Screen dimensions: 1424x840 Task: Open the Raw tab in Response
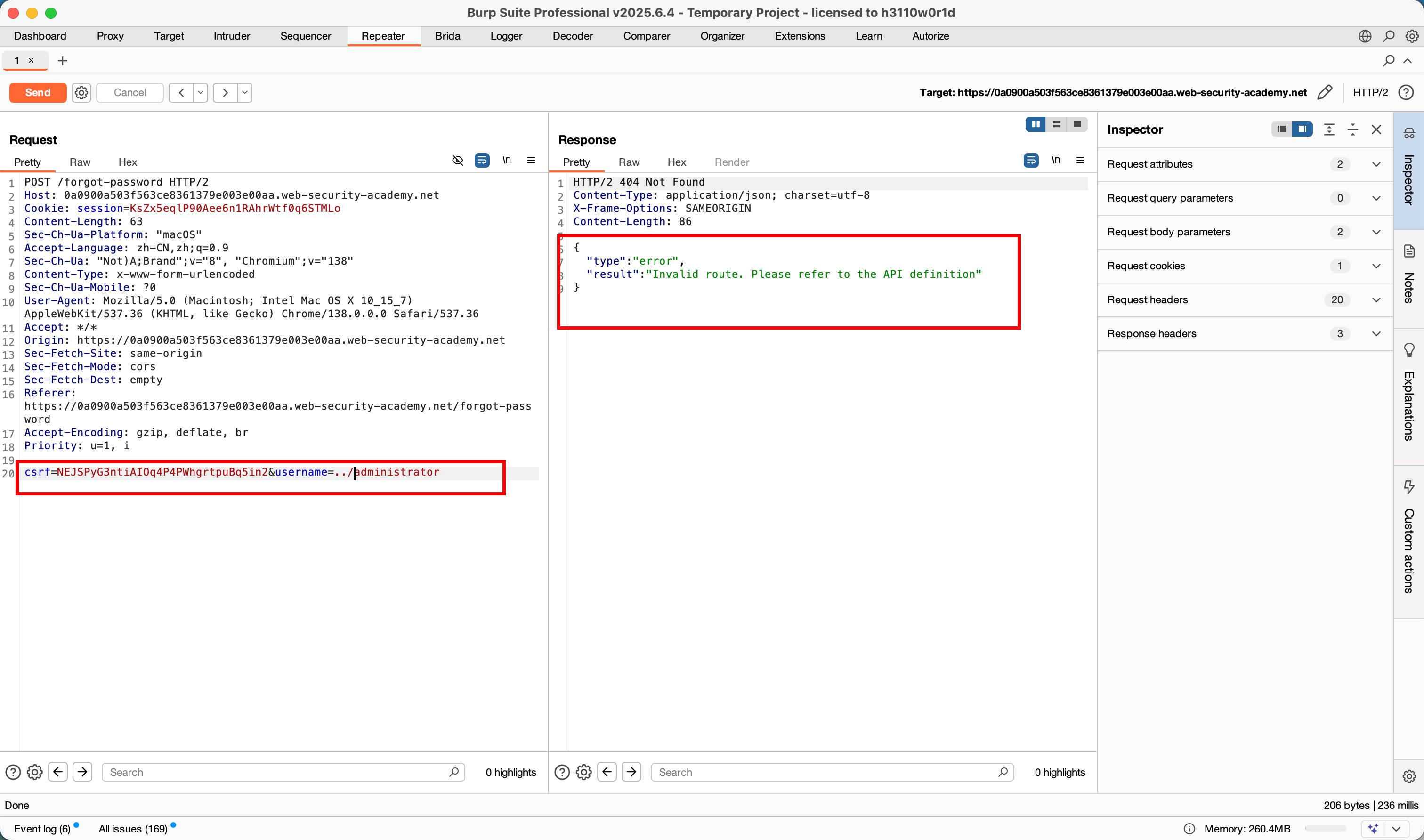[629, 162]
